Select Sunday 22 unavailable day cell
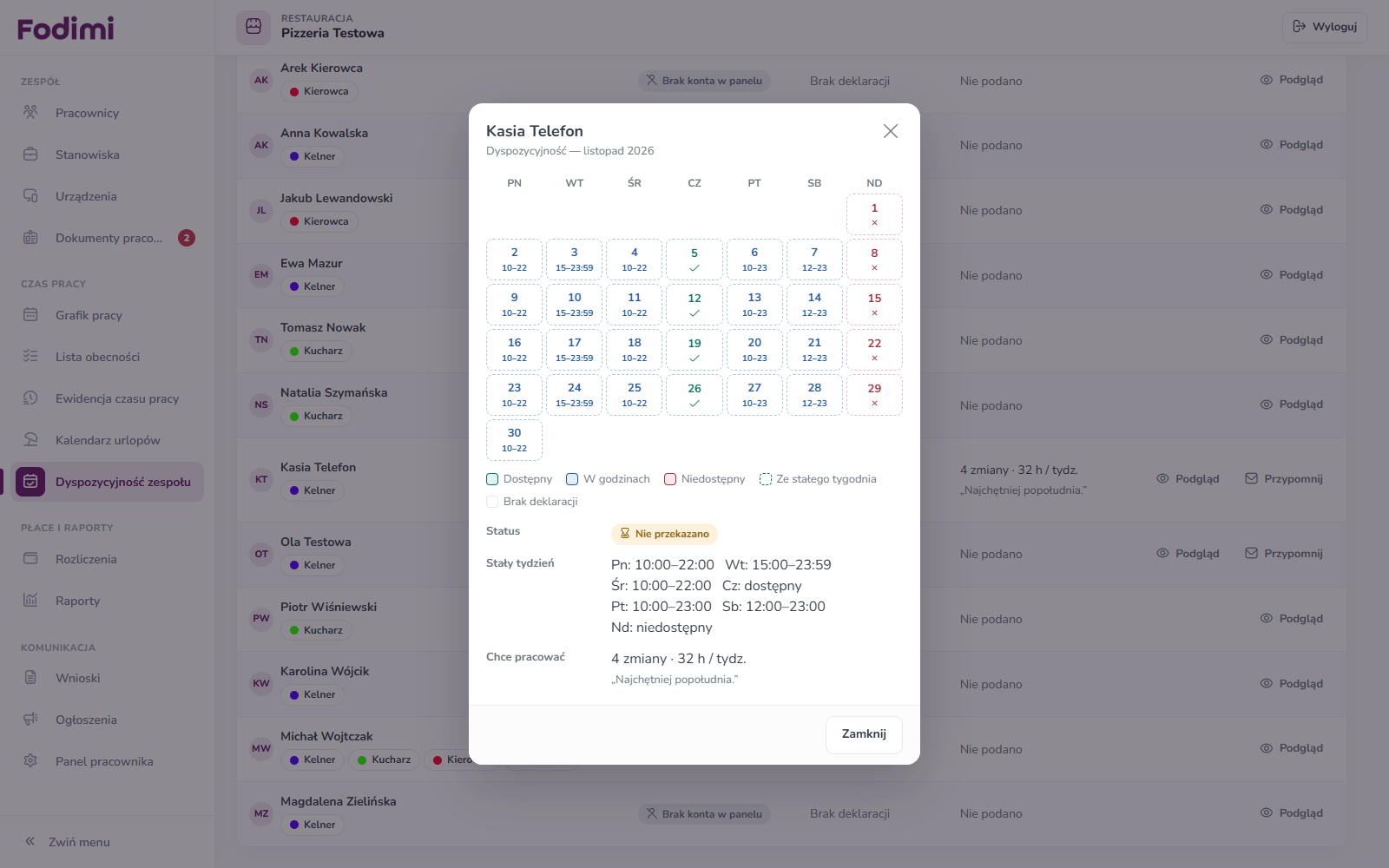Image resolution: width=1389 pixels, height=868 pixels. tap(874, 350)
